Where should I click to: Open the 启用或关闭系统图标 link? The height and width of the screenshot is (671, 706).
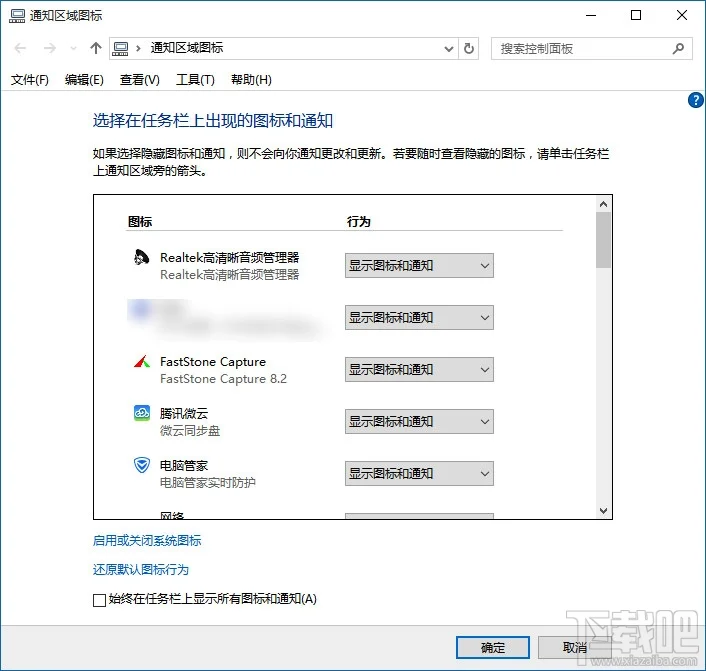pyautogui.click(x=147, y=540)
